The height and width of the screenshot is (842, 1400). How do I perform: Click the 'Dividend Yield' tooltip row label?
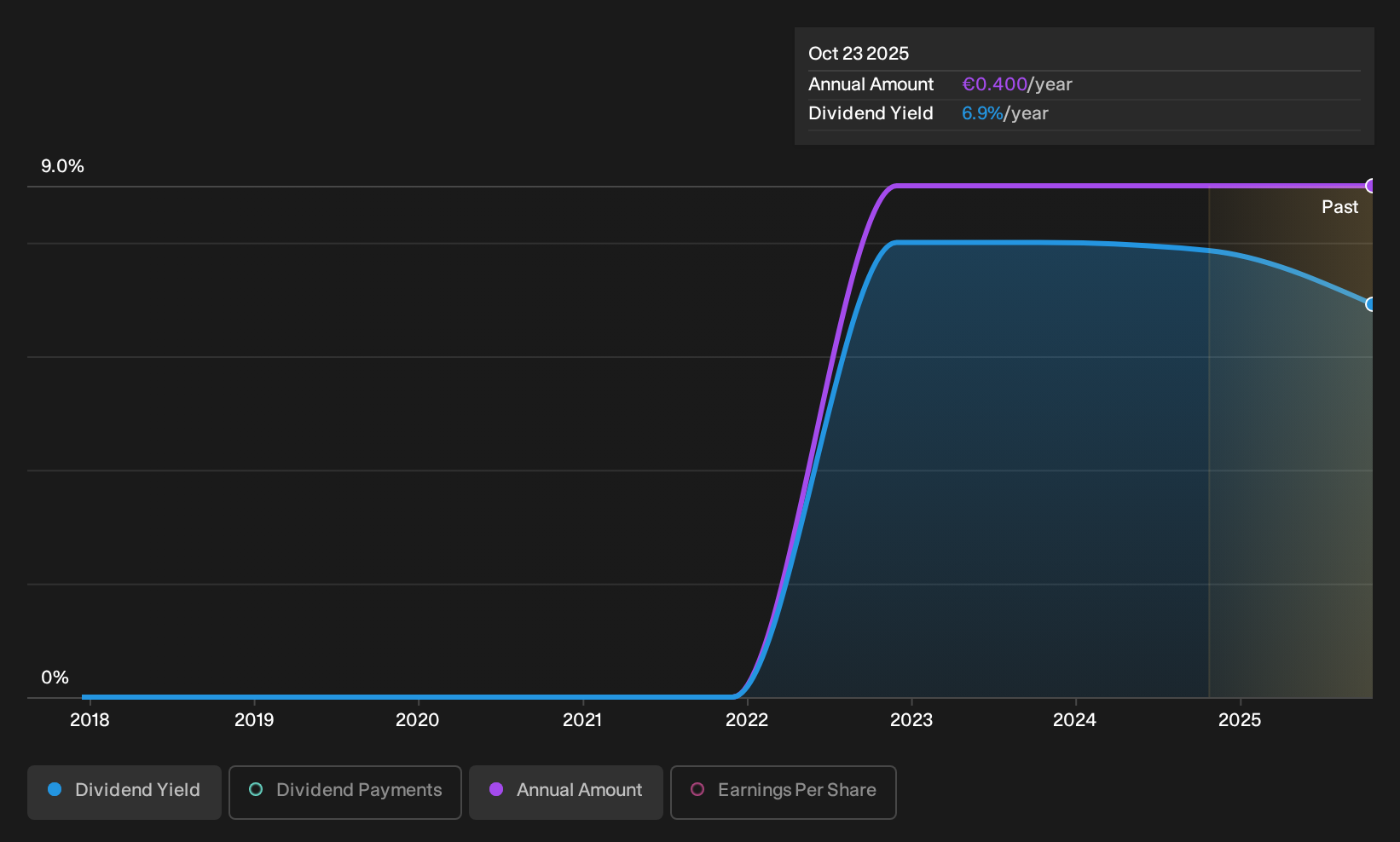tap(871, 113)
